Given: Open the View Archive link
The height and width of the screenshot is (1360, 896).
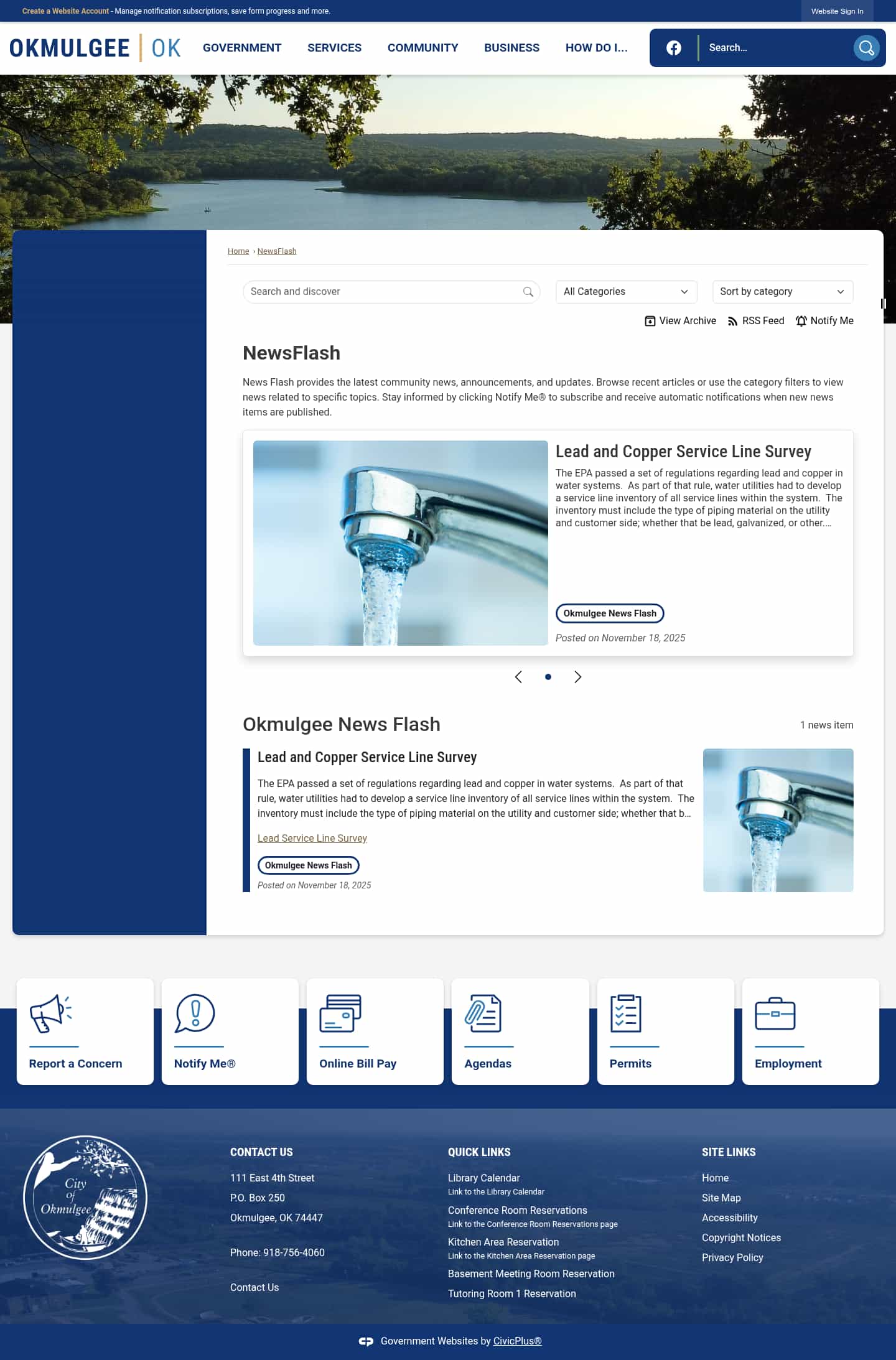Looking at the screenshot, I should click(x=680, y=320).
